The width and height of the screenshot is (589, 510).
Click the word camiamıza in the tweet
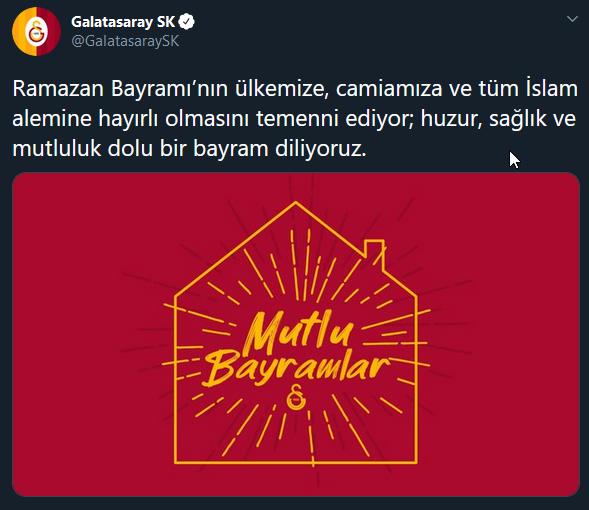(x=389, y=89)
